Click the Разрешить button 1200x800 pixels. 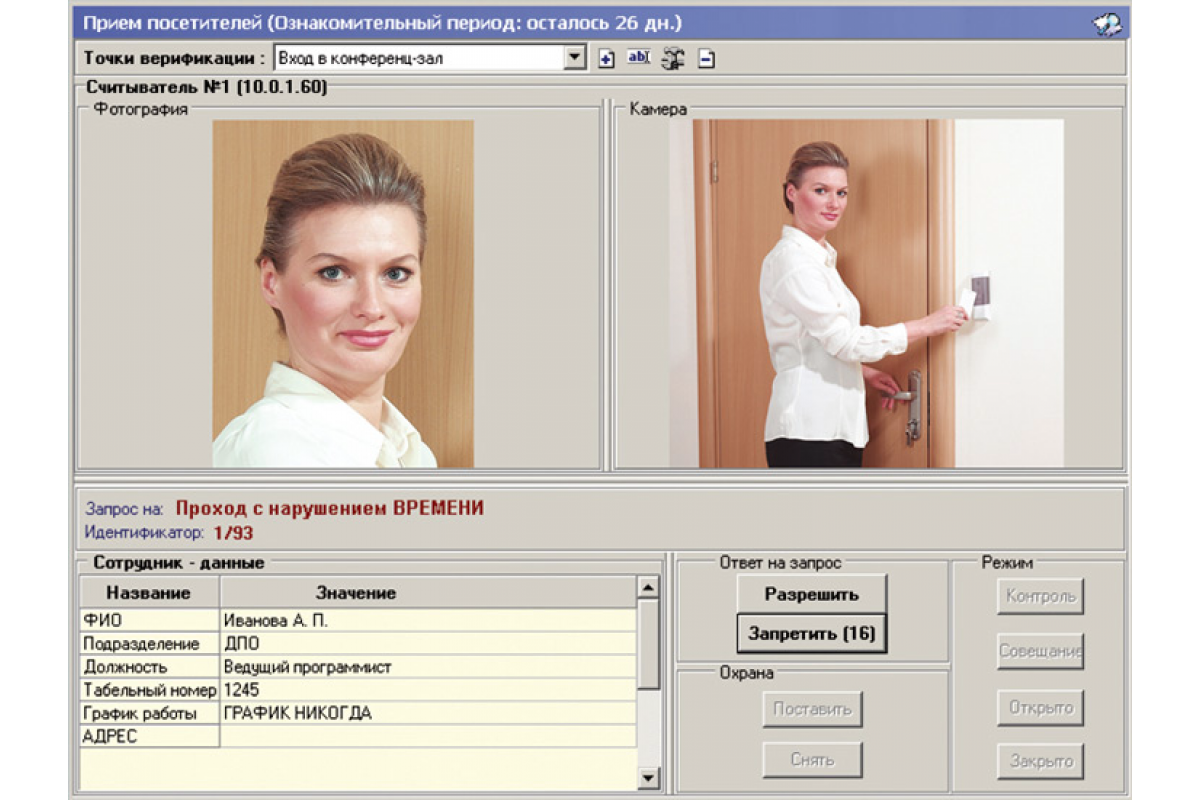[812, 594]
